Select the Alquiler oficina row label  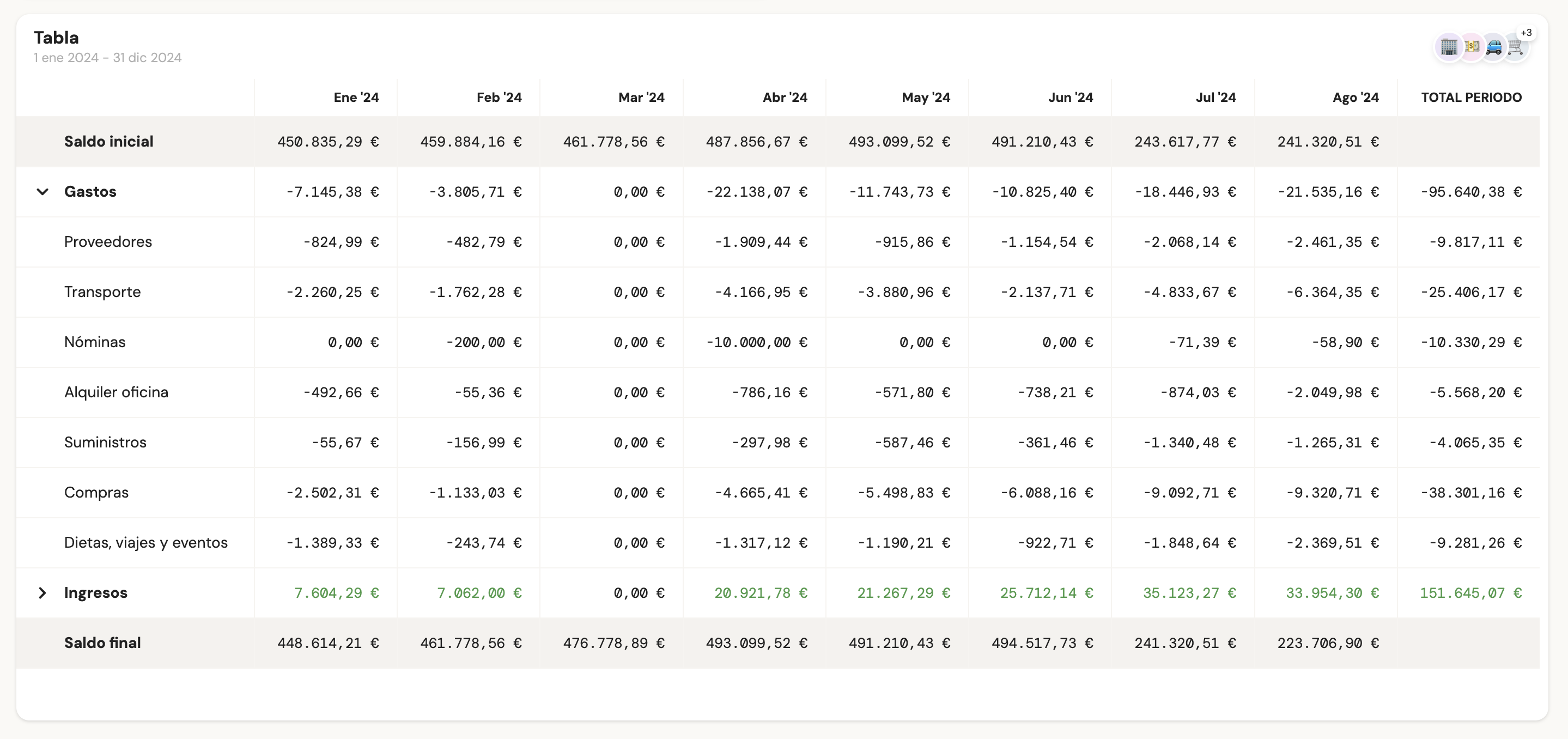click(x=116, y=392)
